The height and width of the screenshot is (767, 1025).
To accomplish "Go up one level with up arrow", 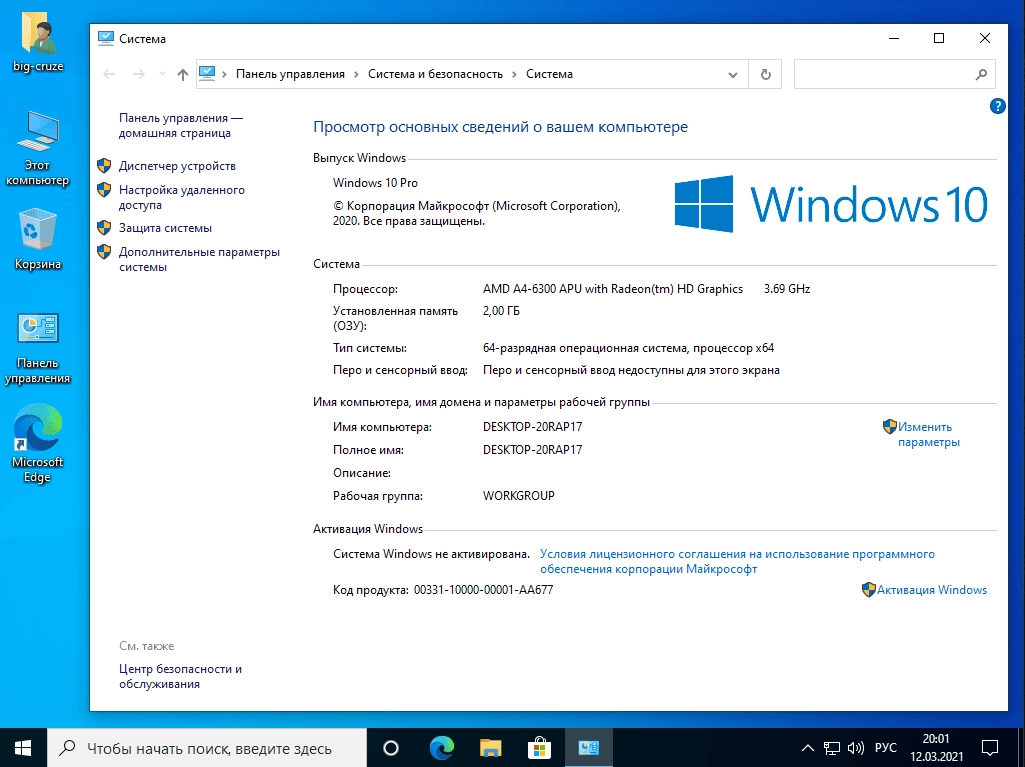I will point(182,75).
